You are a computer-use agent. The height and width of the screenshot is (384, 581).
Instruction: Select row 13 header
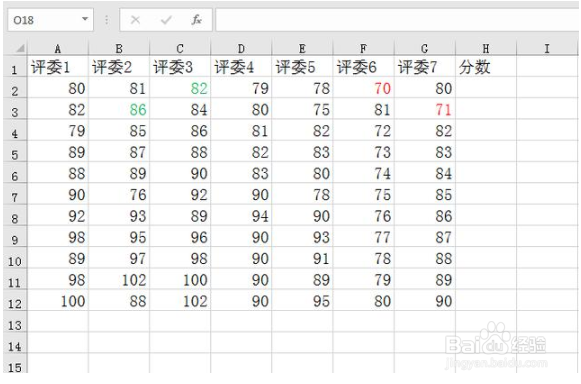click(15, 322)
